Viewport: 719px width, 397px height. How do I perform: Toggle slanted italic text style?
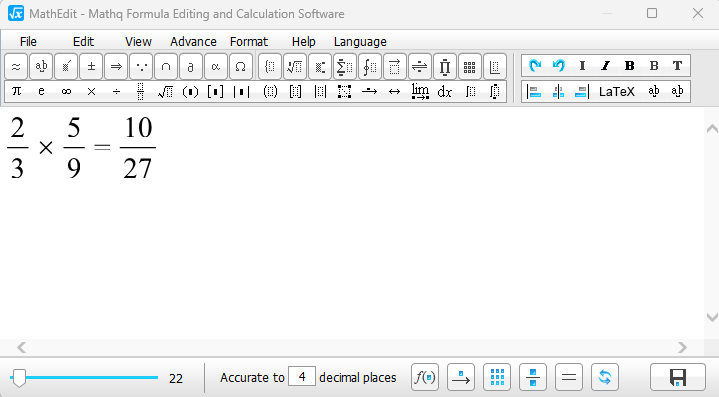click(x=606, y=66)
